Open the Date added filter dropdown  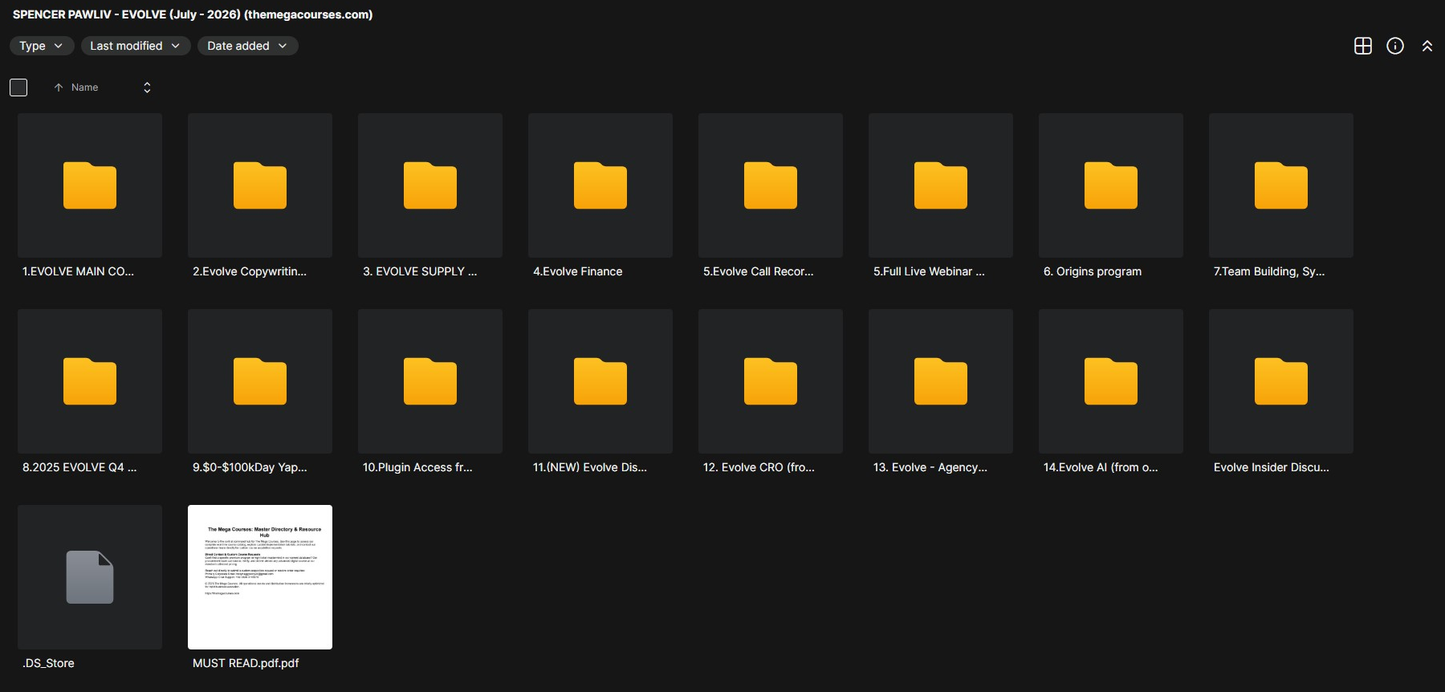tap(247, 46)
